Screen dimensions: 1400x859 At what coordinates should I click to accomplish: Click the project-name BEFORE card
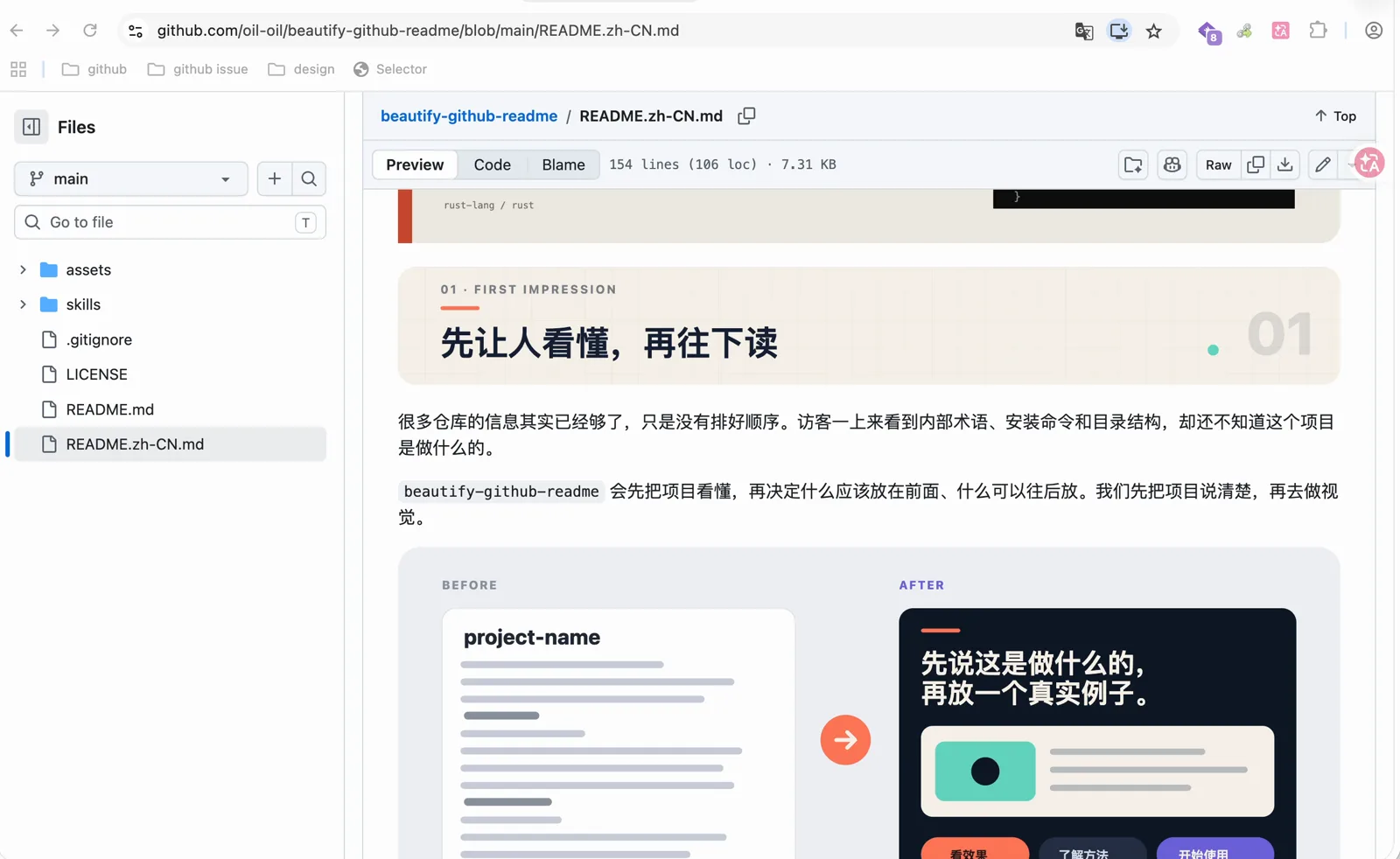point(619,733)
